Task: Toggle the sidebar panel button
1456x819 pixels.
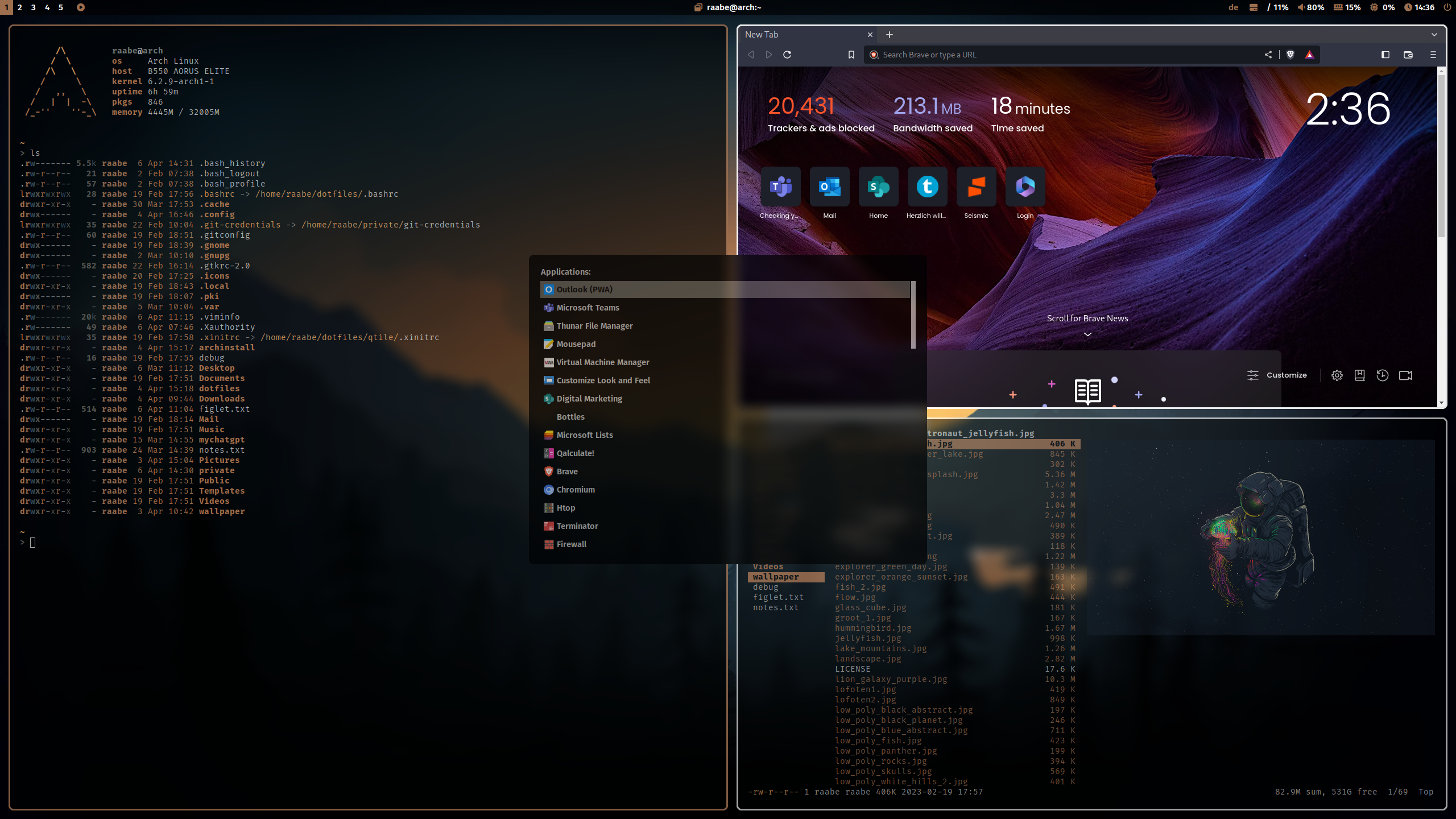Action: [x=1385, y=55]
